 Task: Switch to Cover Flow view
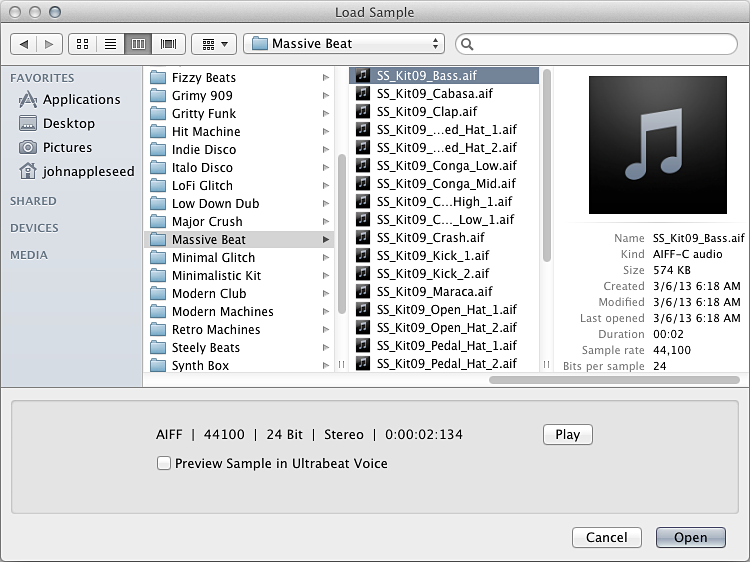(168, 44)
